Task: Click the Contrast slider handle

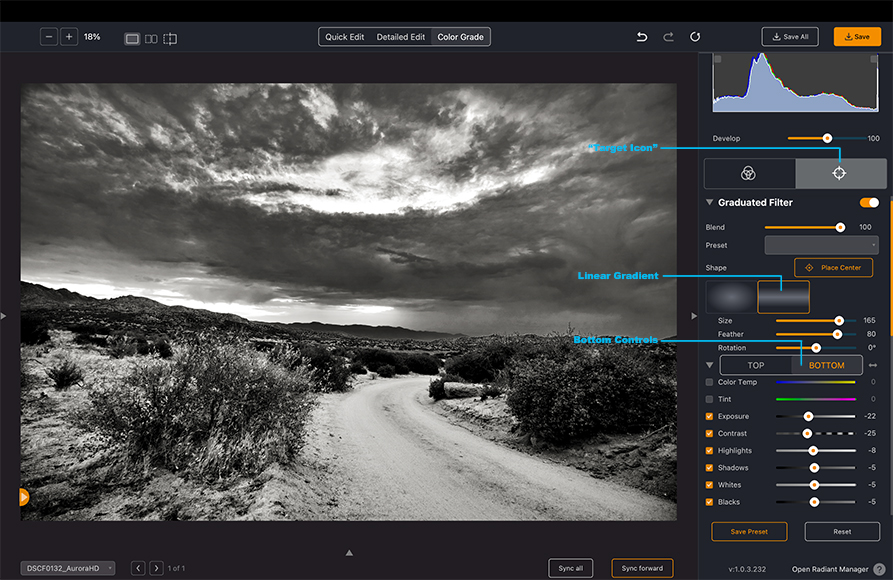Action: (807, 434)
